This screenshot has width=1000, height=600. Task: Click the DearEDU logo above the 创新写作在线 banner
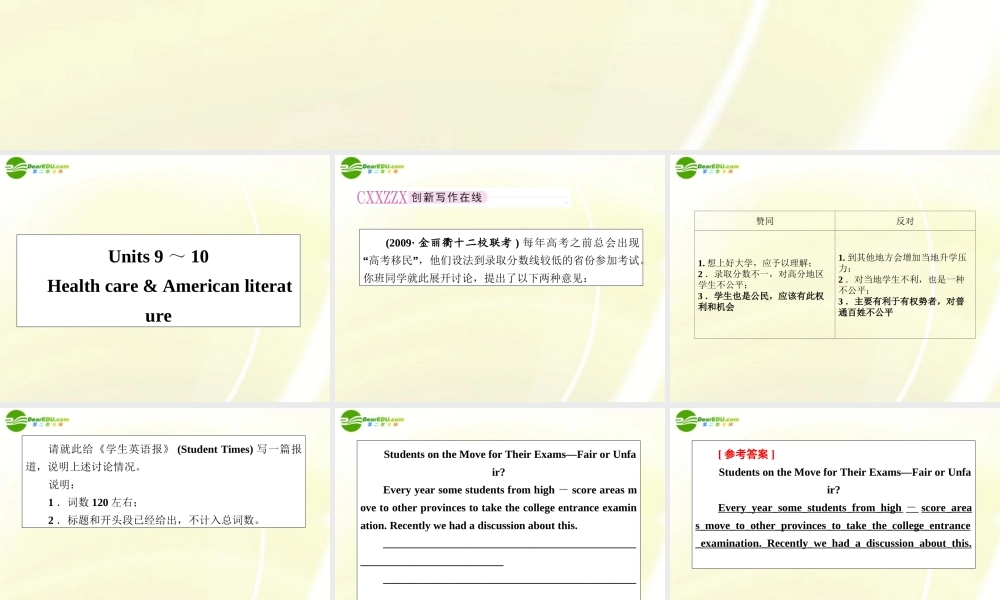tap(372, 168)
